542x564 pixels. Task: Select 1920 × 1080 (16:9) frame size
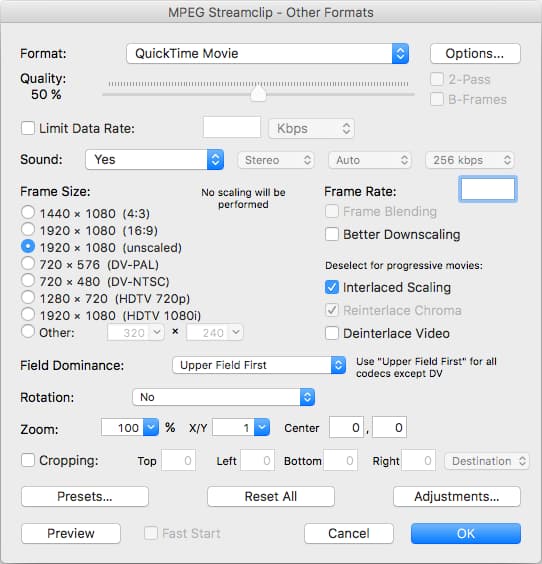28,229
